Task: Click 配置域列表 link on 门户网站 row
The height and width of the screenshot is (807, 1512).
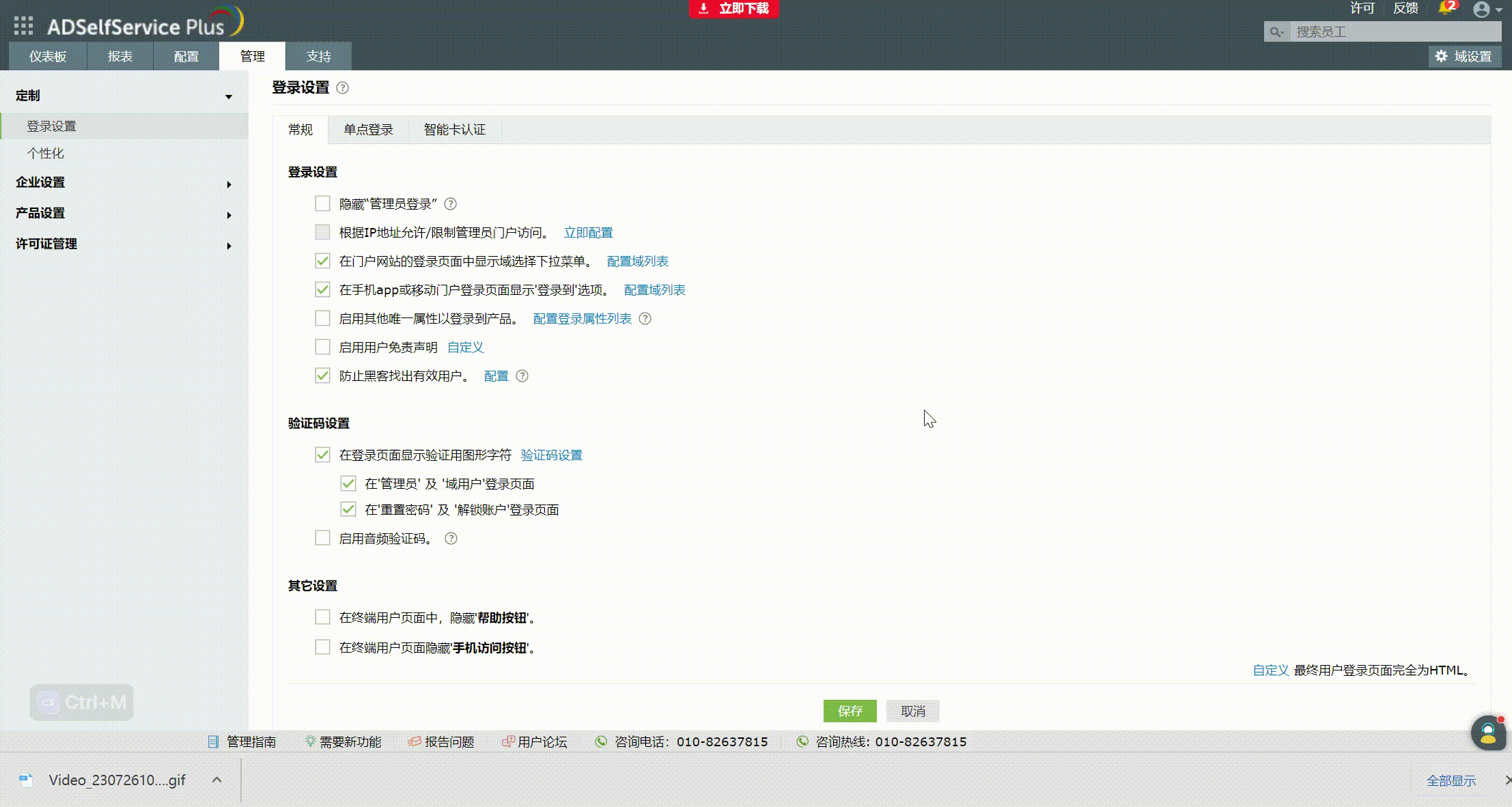Action: coord(637,261)
